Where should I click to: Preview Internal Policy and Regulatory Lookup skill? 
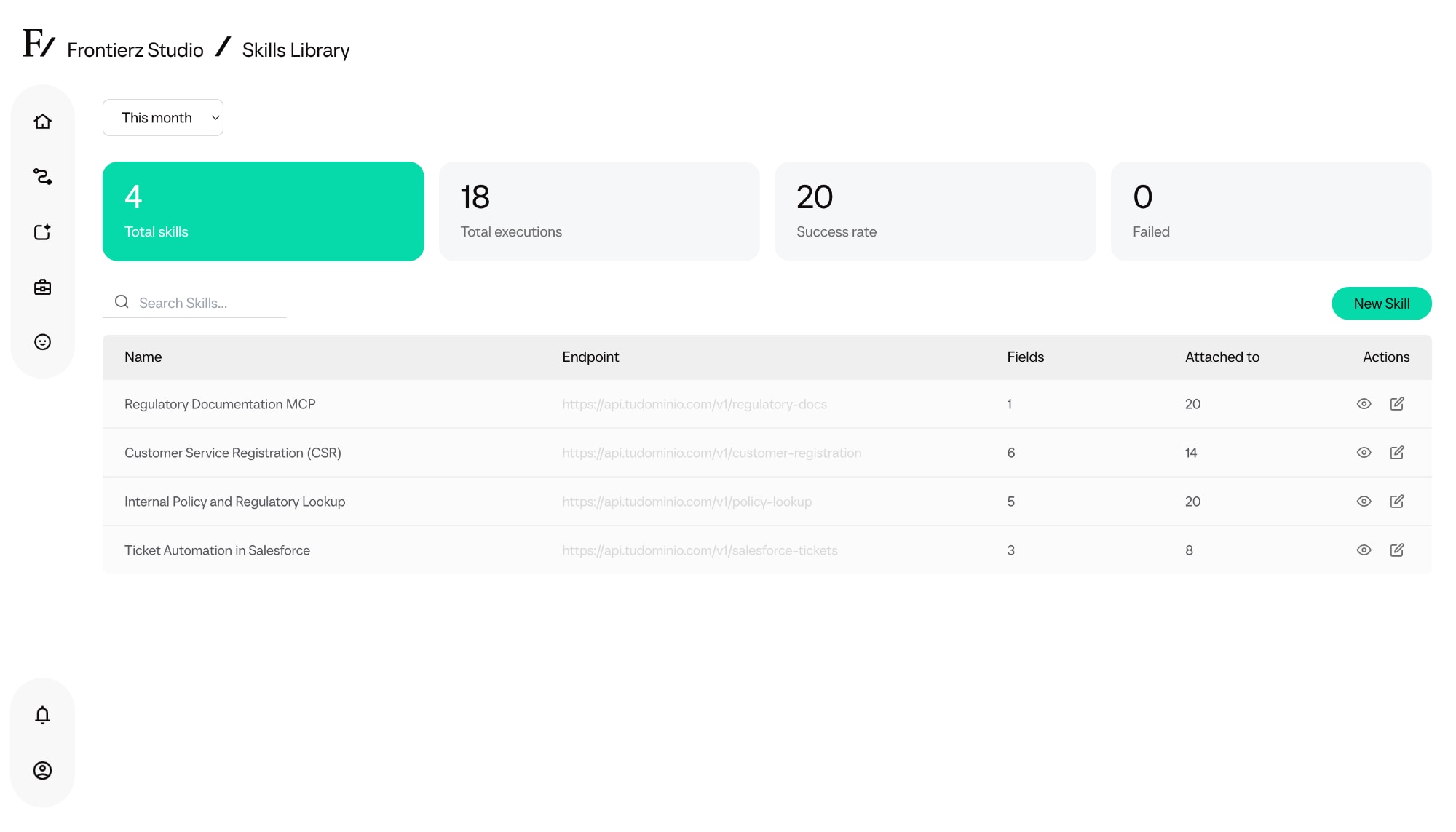pos(1364,502)
